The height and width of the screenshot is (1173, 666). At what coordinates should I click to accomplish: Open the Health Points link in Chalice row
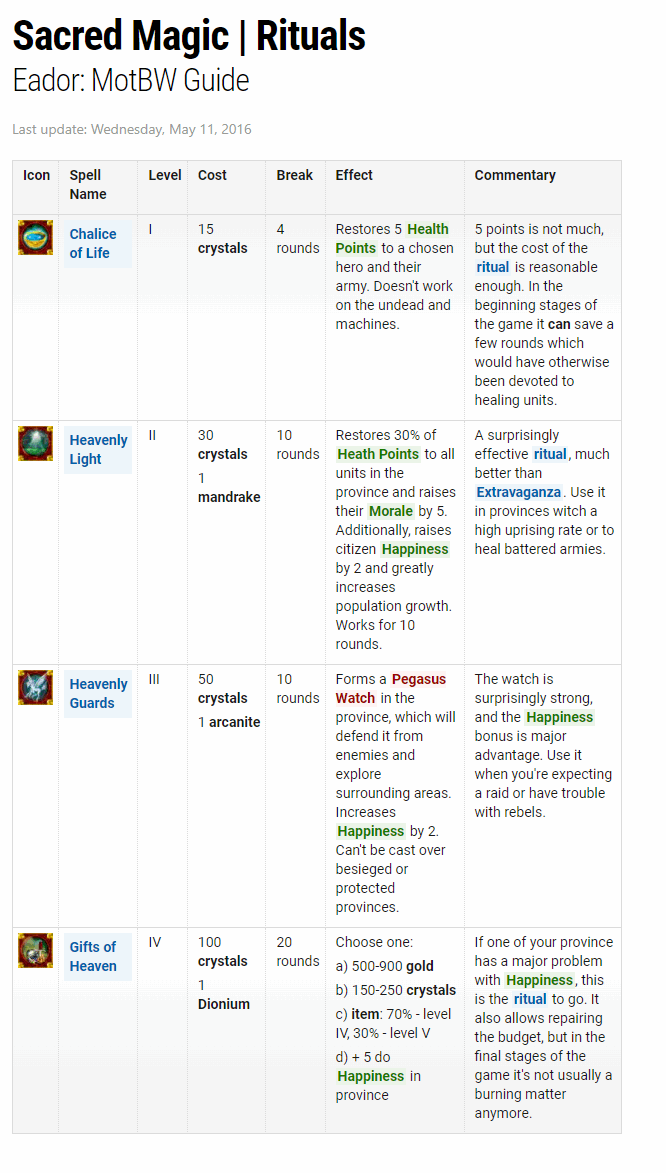click(x=428, y=229)
